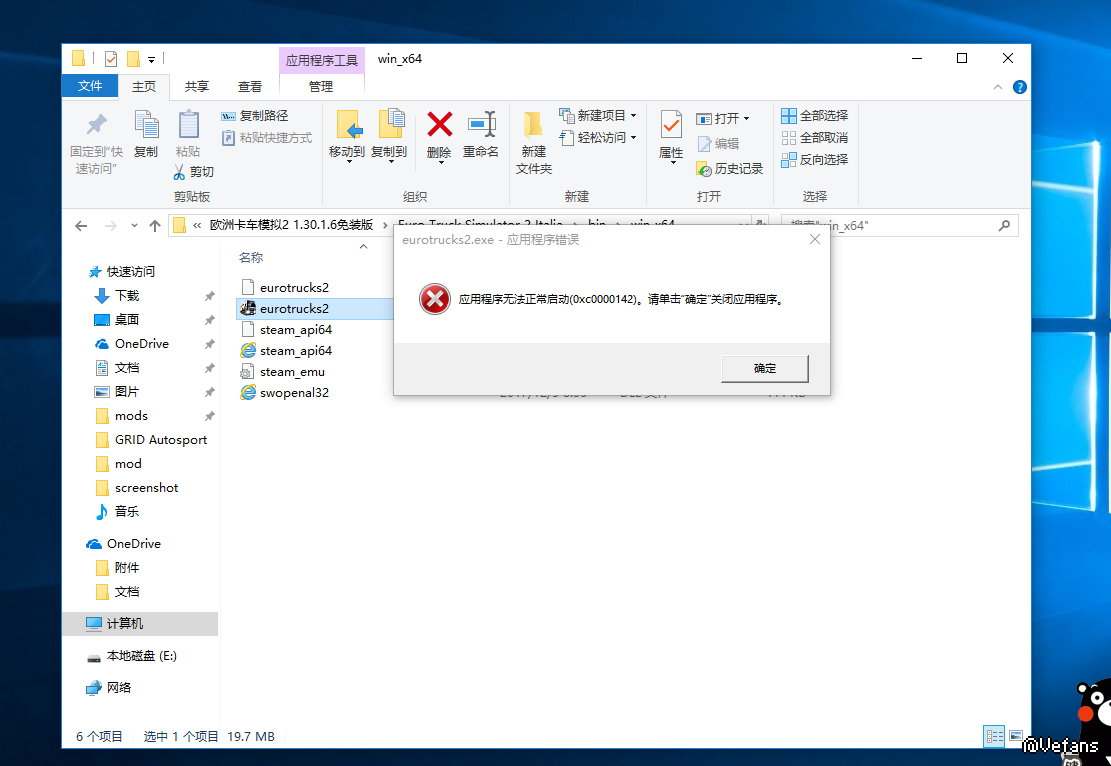Open 图片 in the navigation pane
Screen dimensions: 1111x766
(127, 392)
